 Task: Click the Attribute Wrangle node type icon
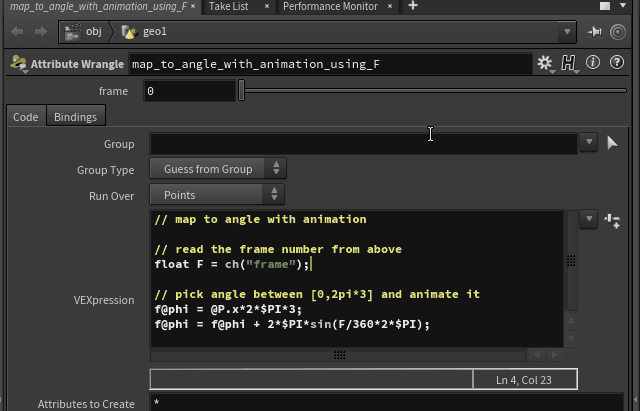click(x=18, y=63)
